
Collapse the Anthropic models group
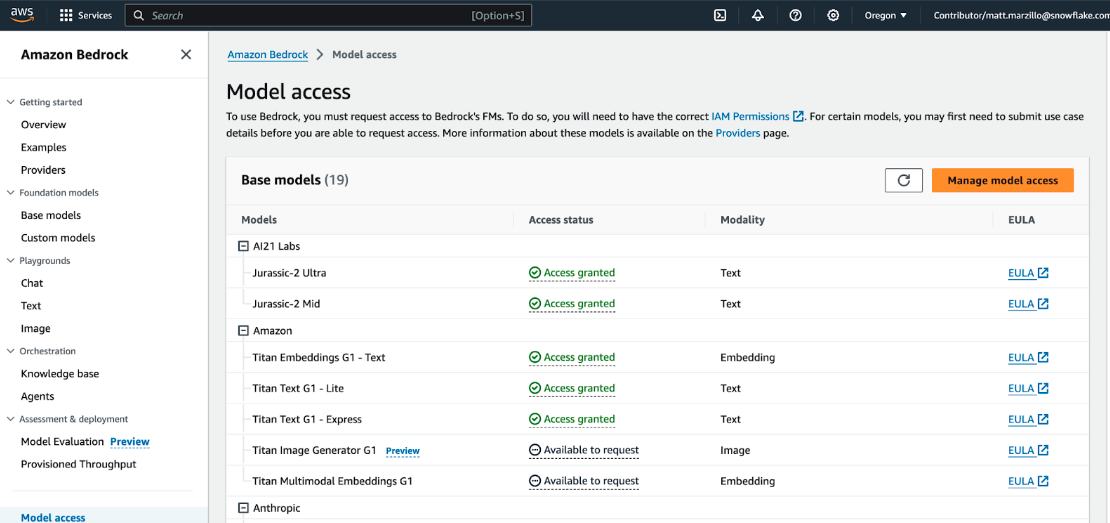click(x=243, y=508)
